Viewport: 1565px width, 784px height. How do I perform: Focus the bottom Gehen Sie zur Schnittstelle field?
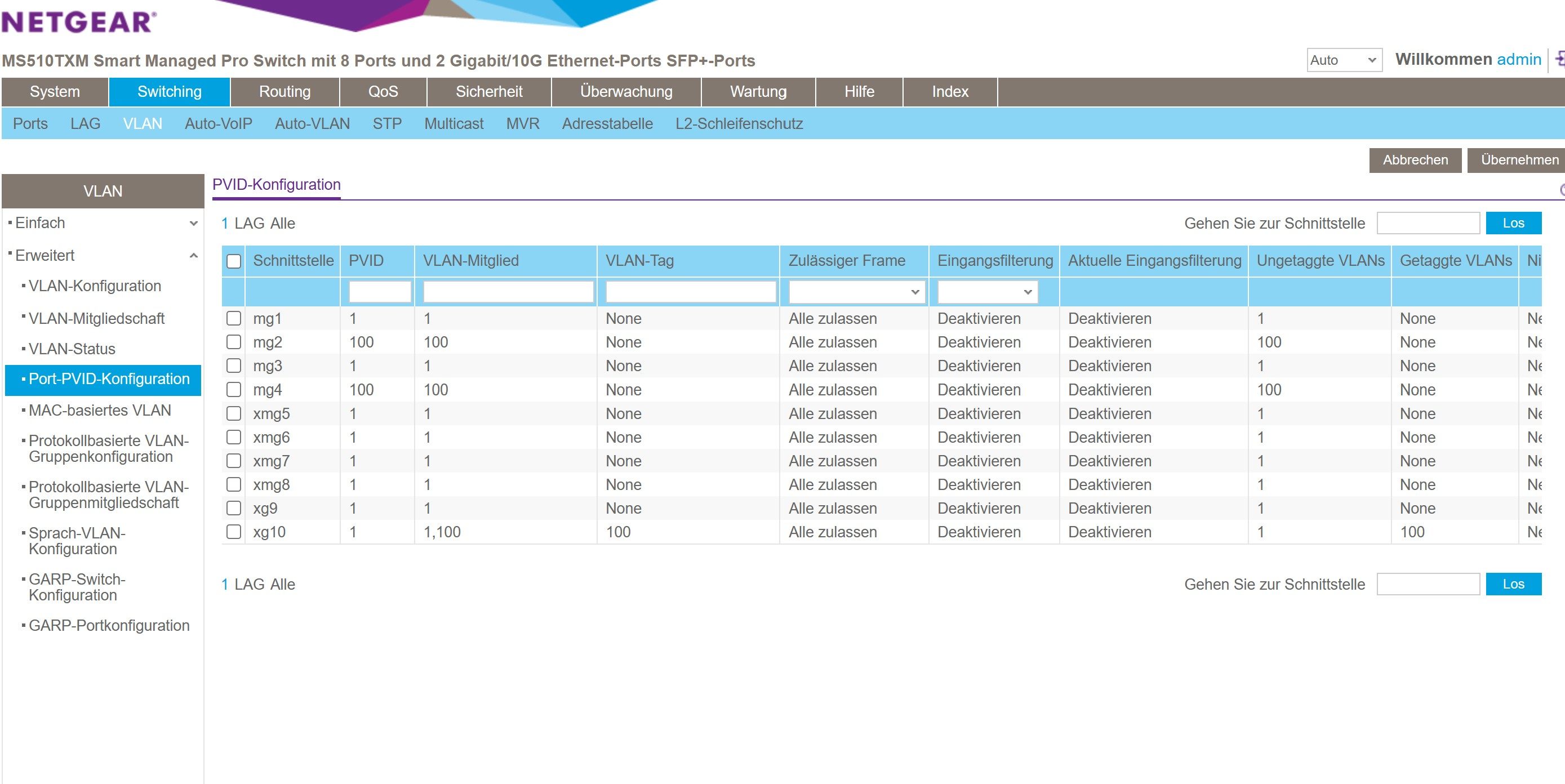(1428, 583)
